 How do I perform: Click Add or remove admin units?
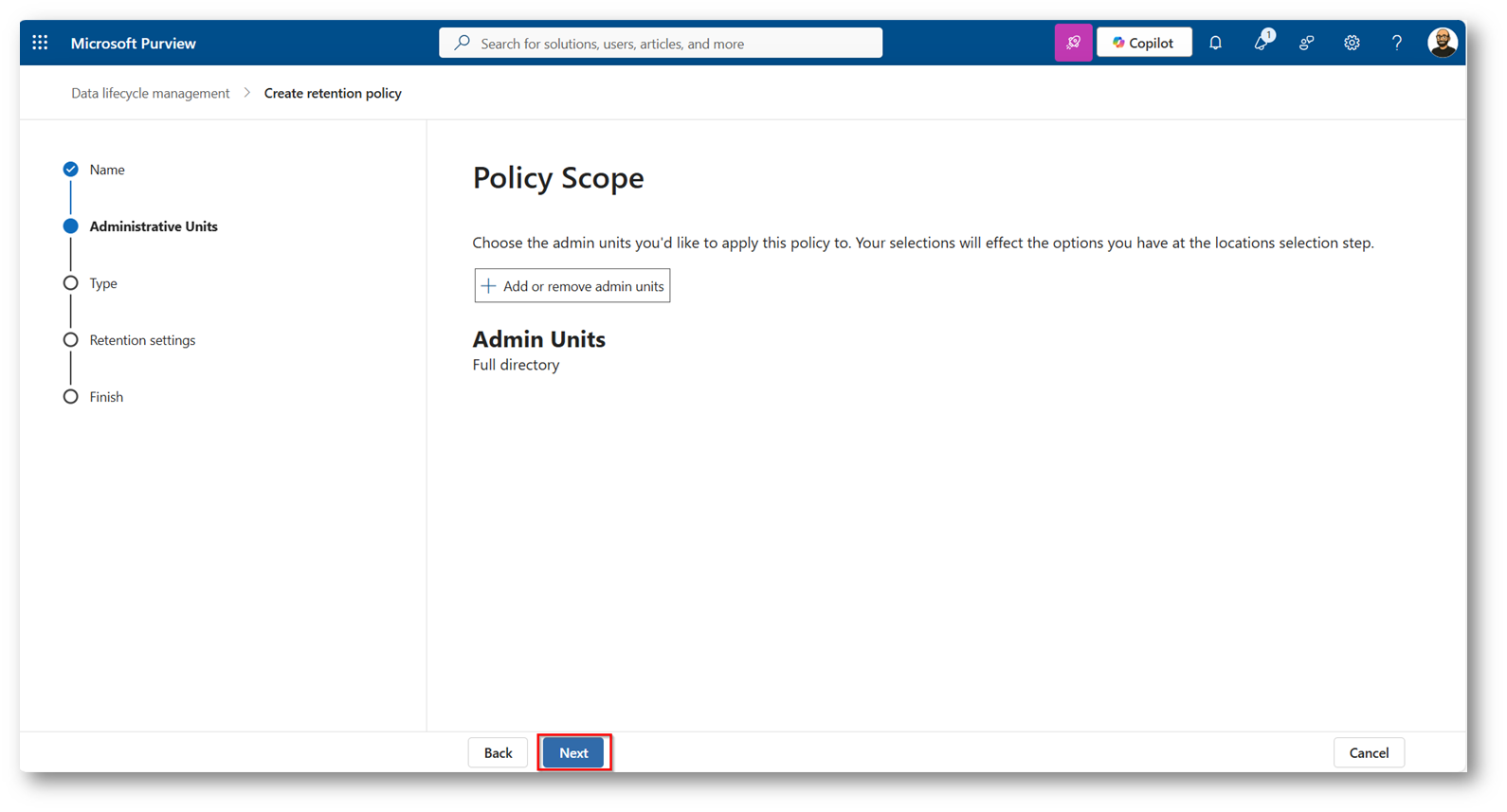click(x=572, y=286)
